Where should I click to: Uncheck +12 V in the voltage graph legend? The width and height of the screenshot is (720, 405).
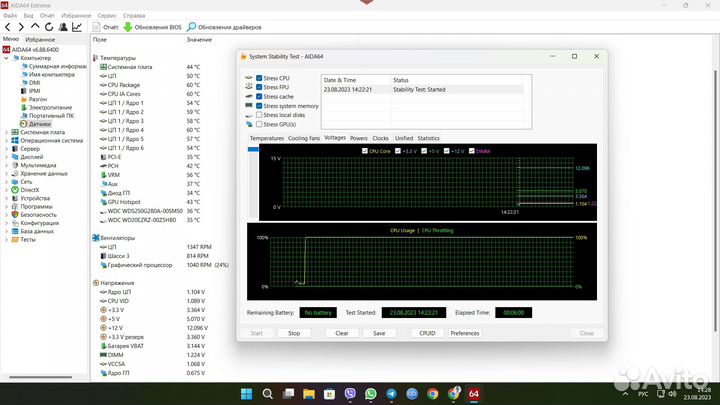click(x=446, y=151)
